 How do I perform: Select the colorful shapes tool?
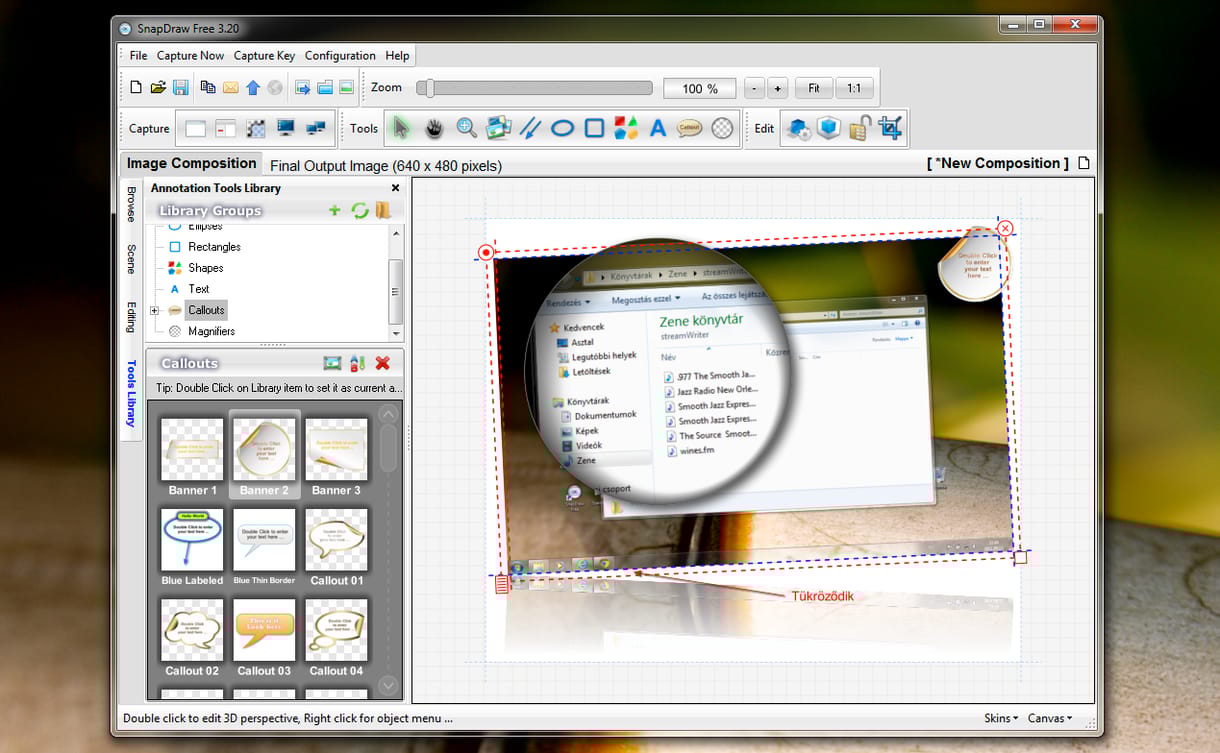pos(626,128)
